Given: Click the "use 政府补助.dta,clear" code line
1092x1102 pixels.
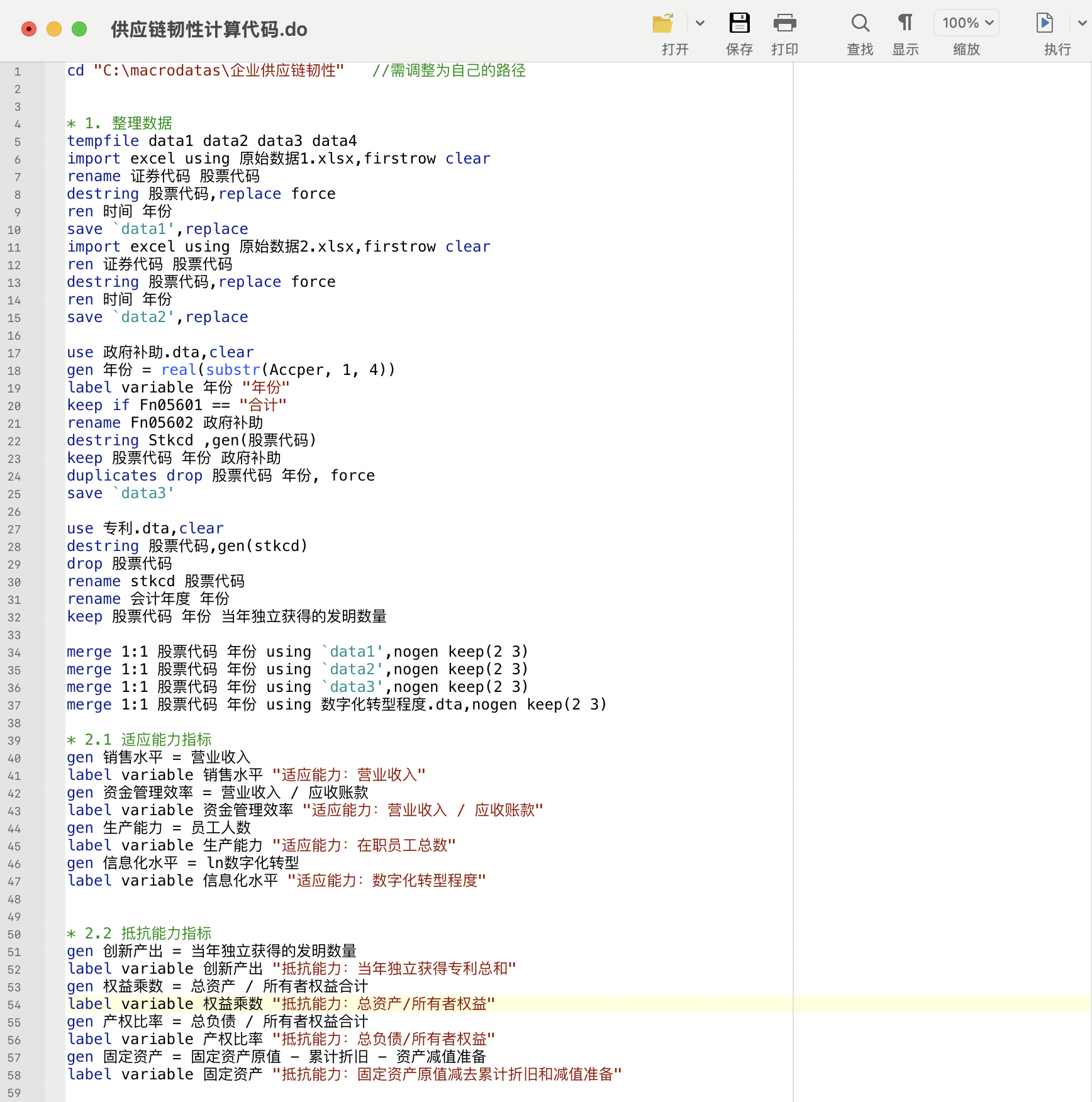Looking at the screenshot, I should click(160, 352).
